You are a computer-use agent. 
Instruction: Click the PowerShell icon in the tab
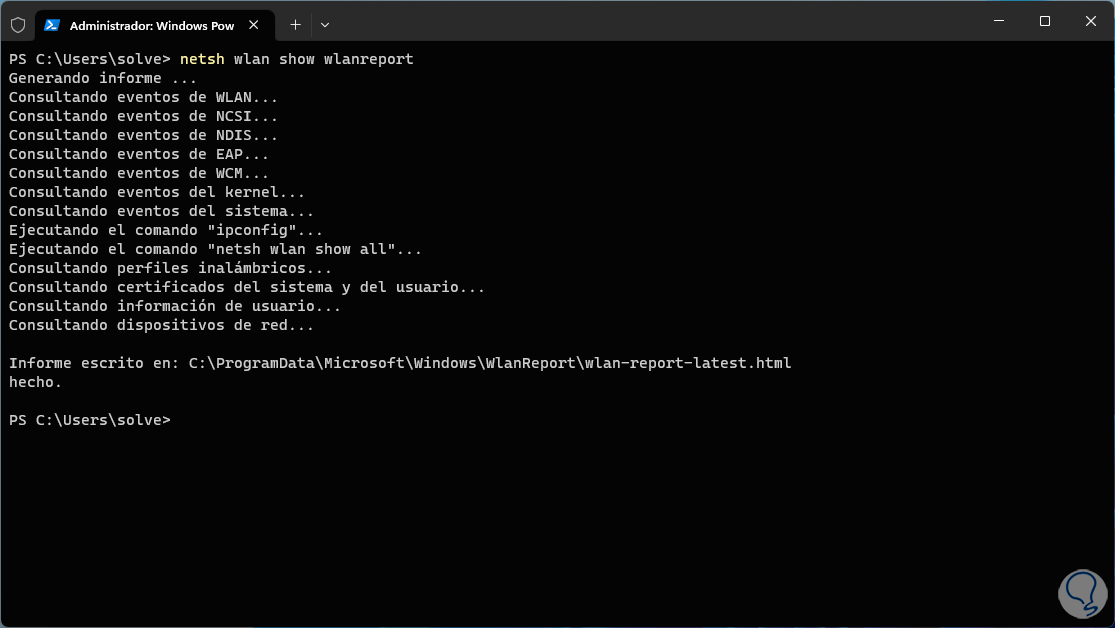[x=52, y=25]
